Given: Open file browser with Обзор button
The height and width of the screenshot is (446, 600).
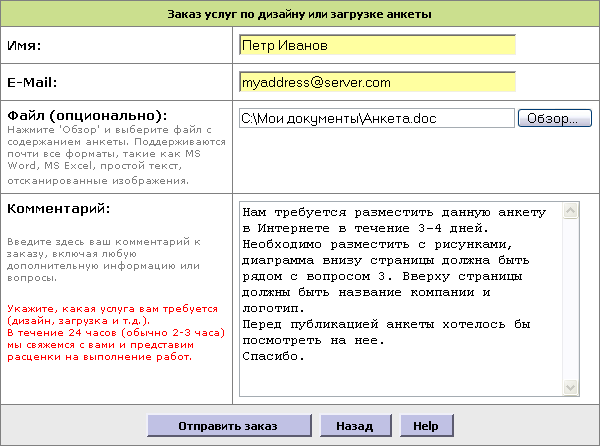Looking at the screenshot, I should tap(555, 118).
